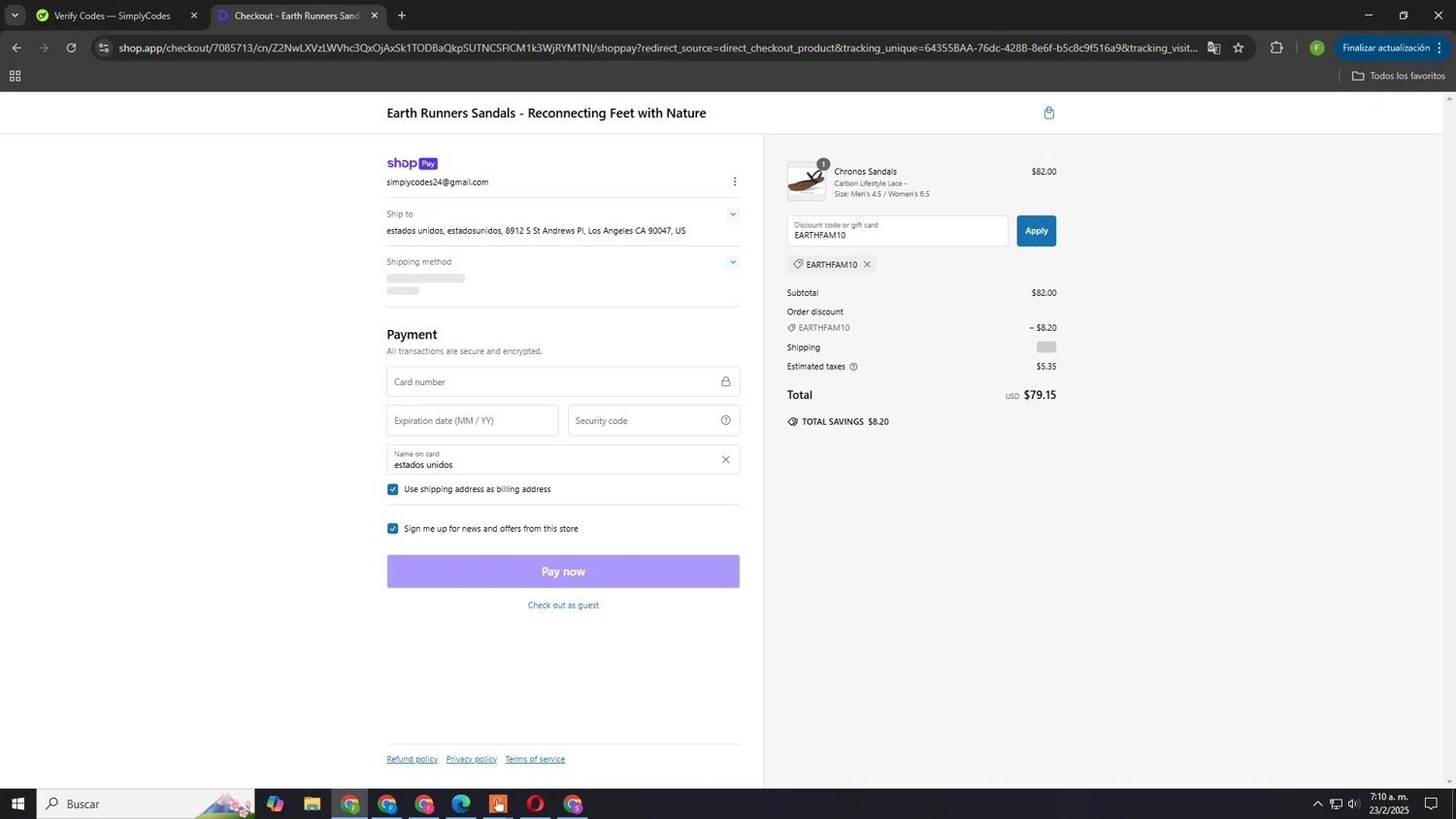Open the Refund policy link
1456x819 pixels.
[412, 760]
